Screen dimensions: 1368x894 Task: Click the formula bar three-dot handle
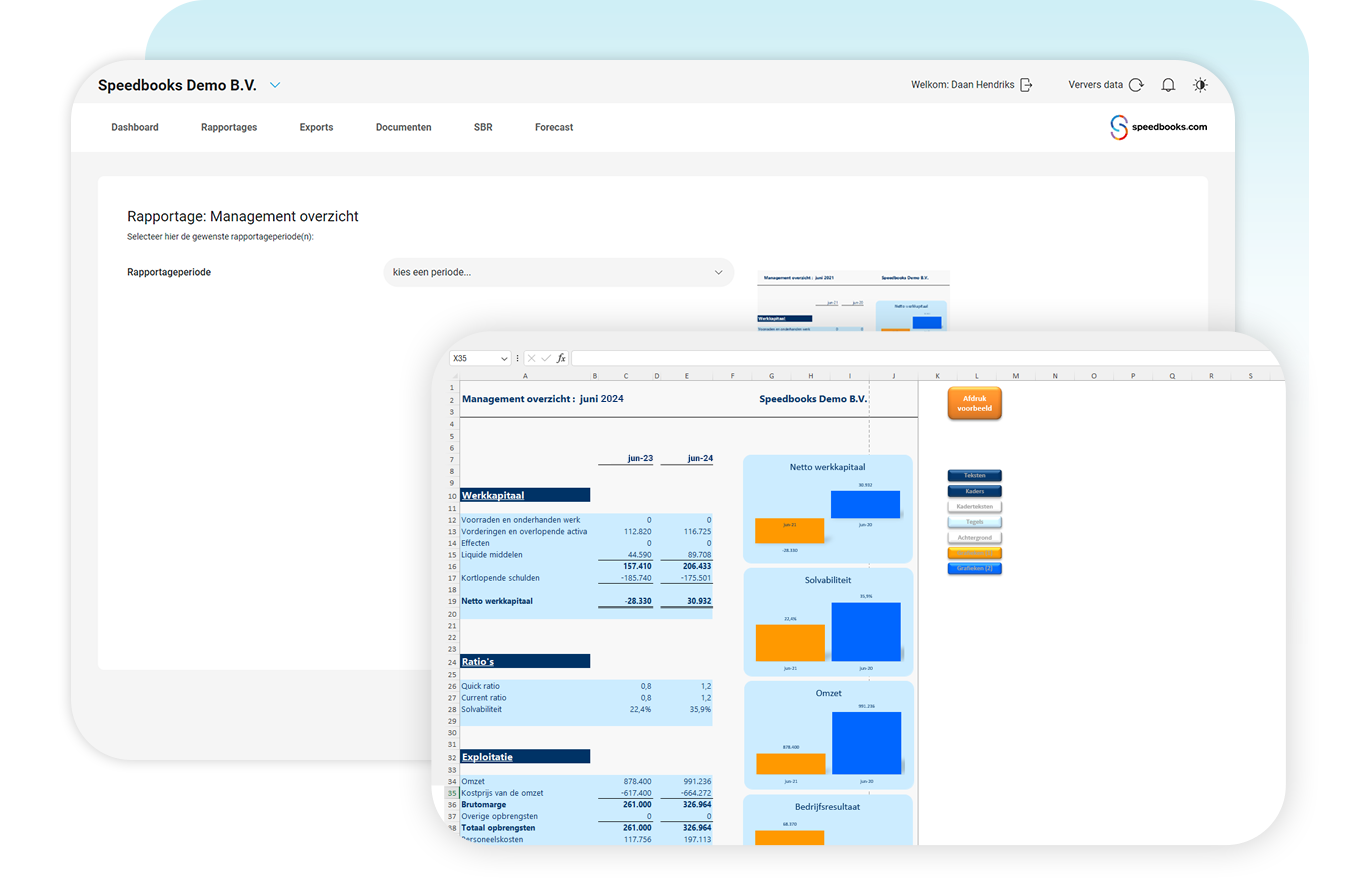point(517,358)
